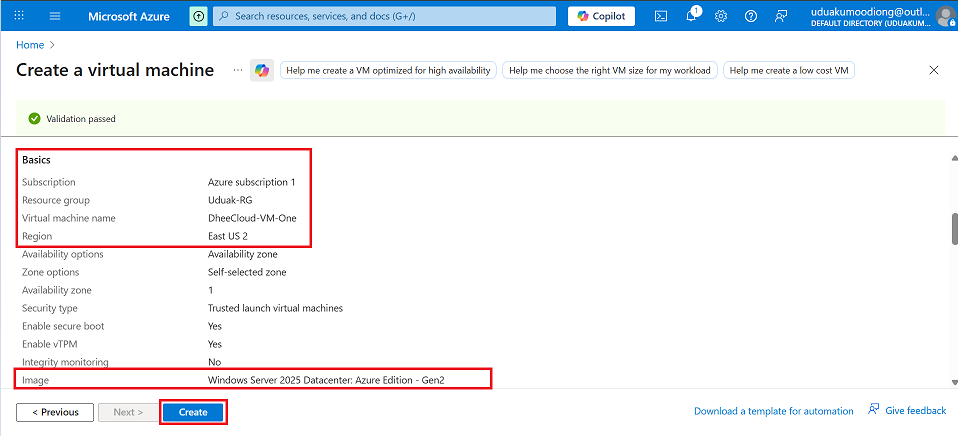Click the Copilot icon beside the page title
Viewport: 958px width, 436px height.
262,71
